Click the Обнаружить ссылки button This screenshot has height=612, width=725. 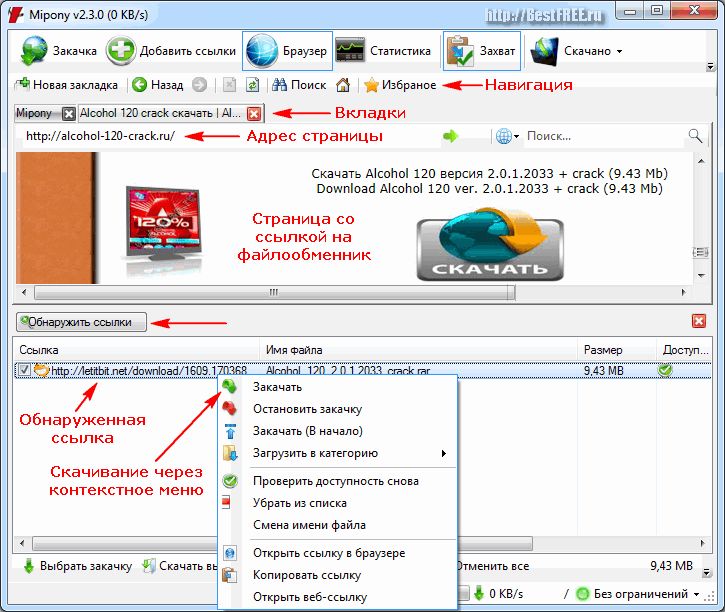(81, 322)
